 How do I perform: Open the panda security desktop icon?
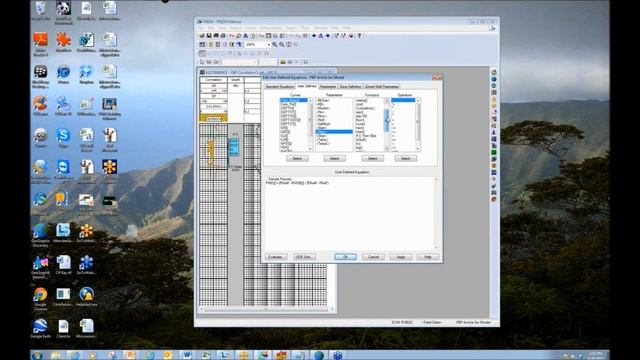pyautogui.click(x=63, y=12)
